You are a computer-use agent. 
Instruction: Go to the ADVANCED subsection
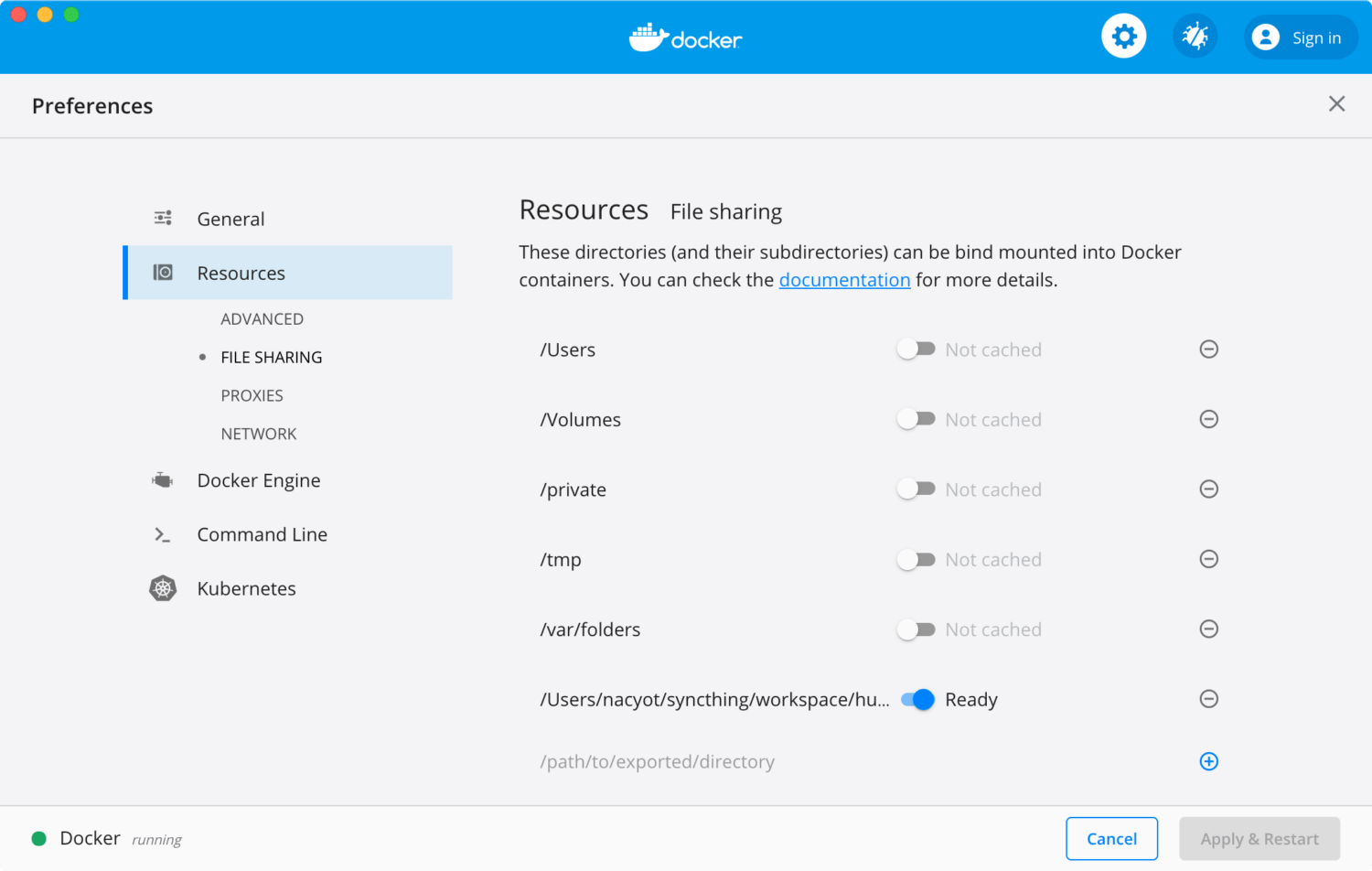(262, 319)
